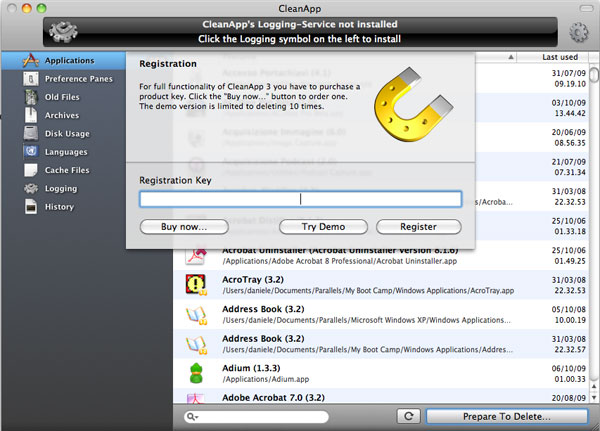Screen dimensions: 600x431
Task: Click the AcroTray app icon
Action: coord(196,285)
